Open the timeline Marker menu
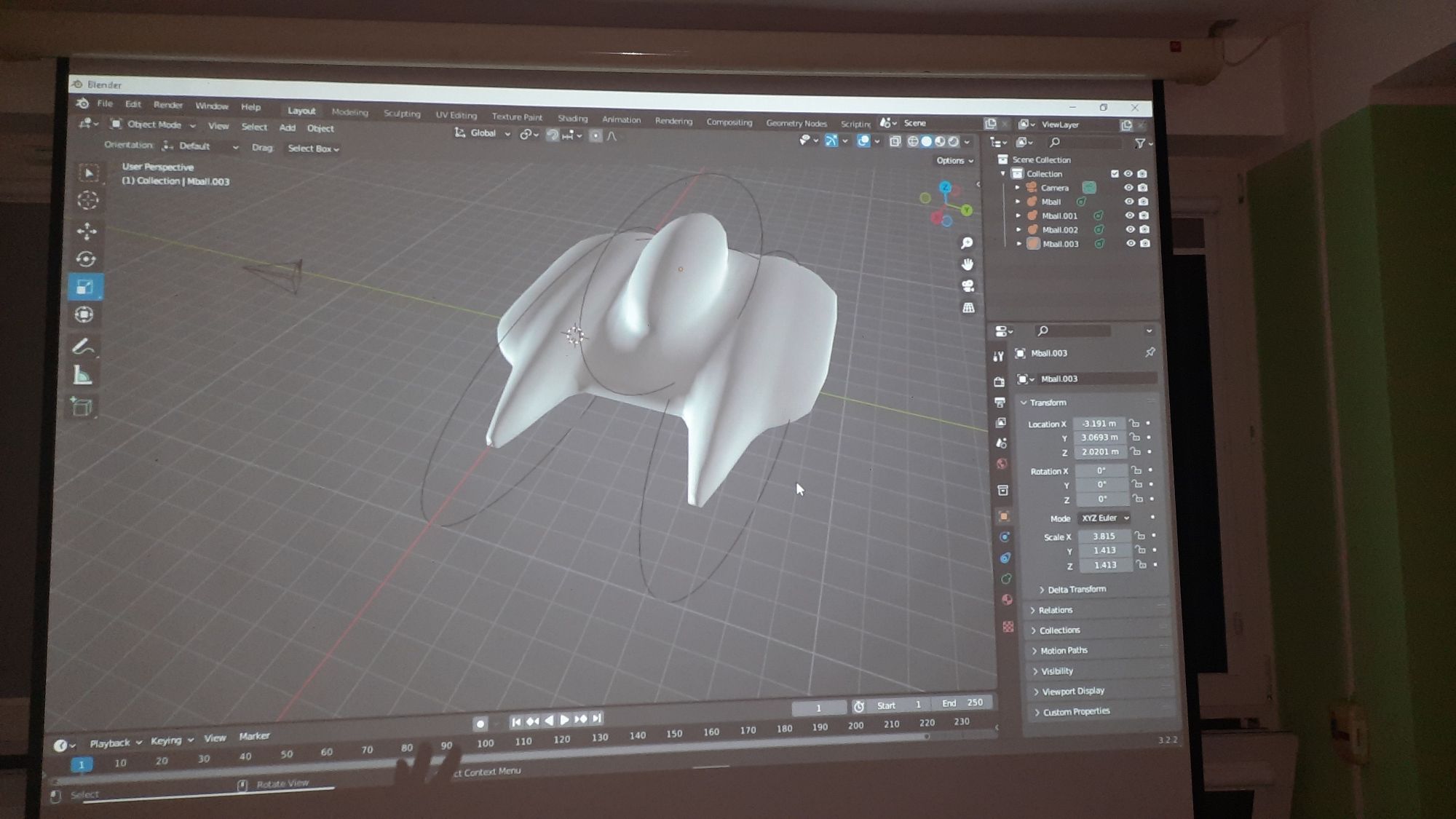Screen dimensions: 1456x819 [x=254, y=736]
